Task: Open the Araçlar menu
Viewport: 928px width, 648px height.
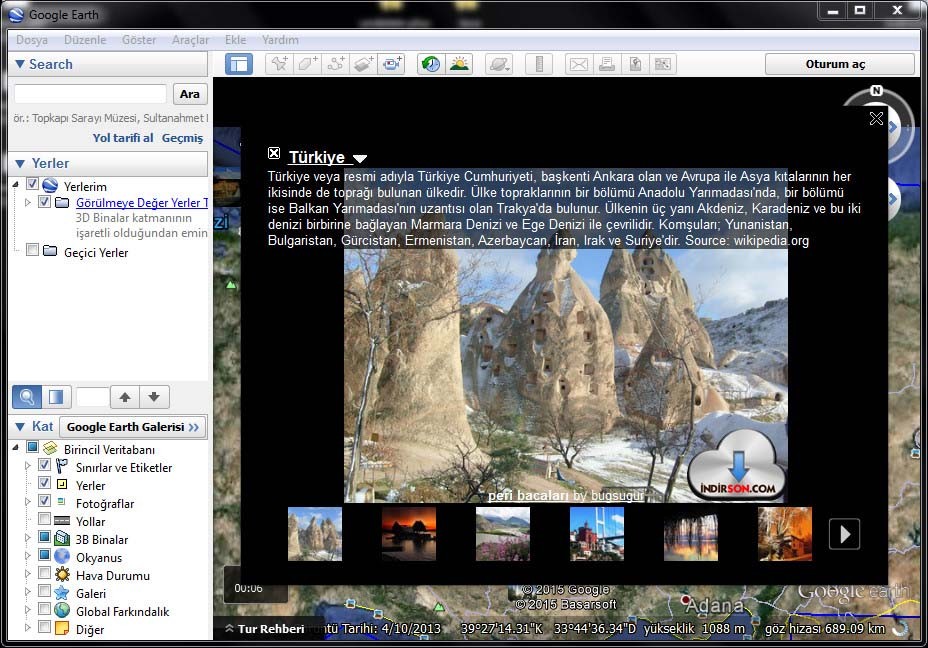Action: (191, 40)
